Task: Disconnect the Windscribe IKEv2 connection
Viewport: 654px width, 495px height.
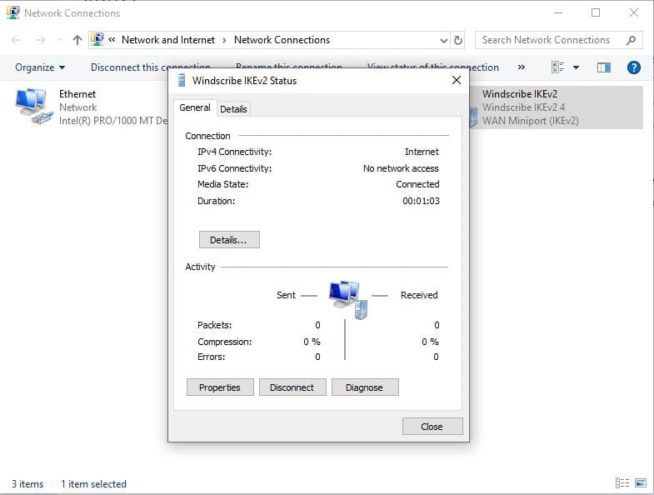Action: pyautogui.click(x=292, y=387)
